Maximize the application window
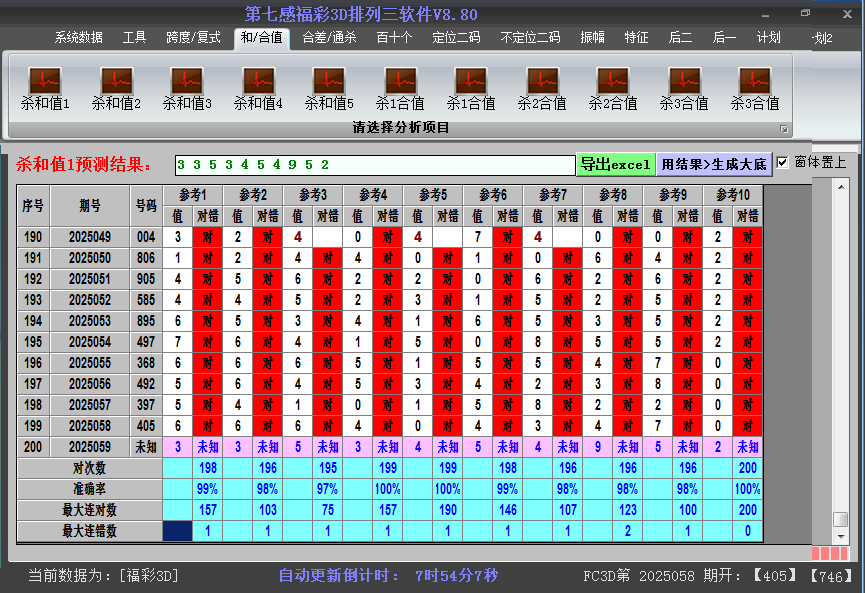 [x=805, y=14]
